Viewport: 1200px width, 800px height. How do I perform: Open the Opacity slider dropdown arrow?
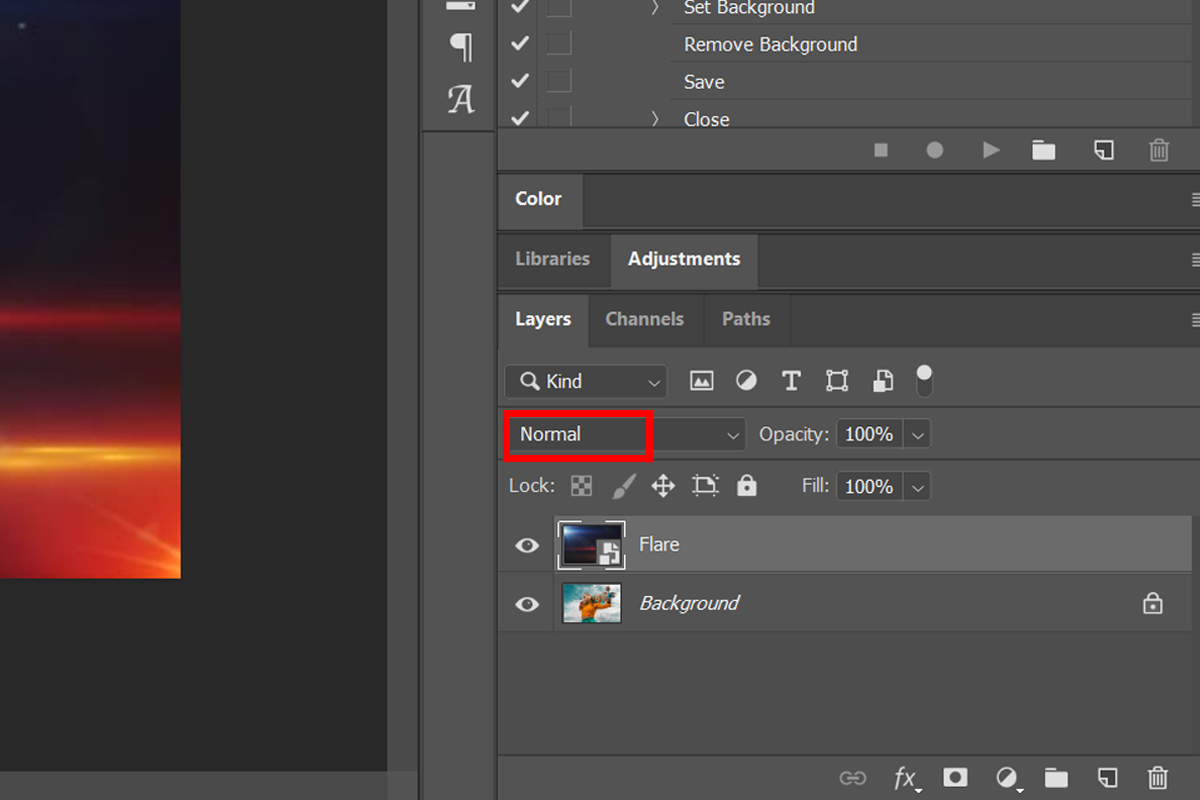tap(918, 435)
